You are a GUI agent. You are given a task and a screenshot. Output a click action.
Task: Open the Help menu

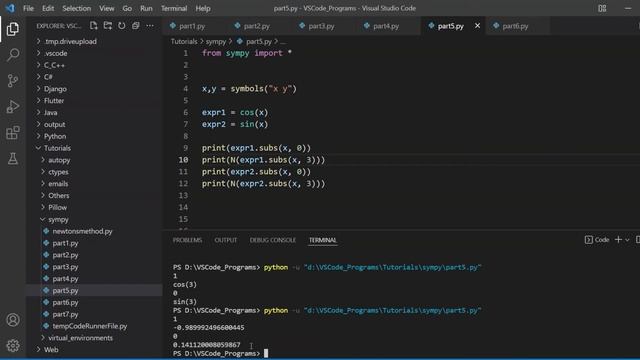tap(203, 8)
